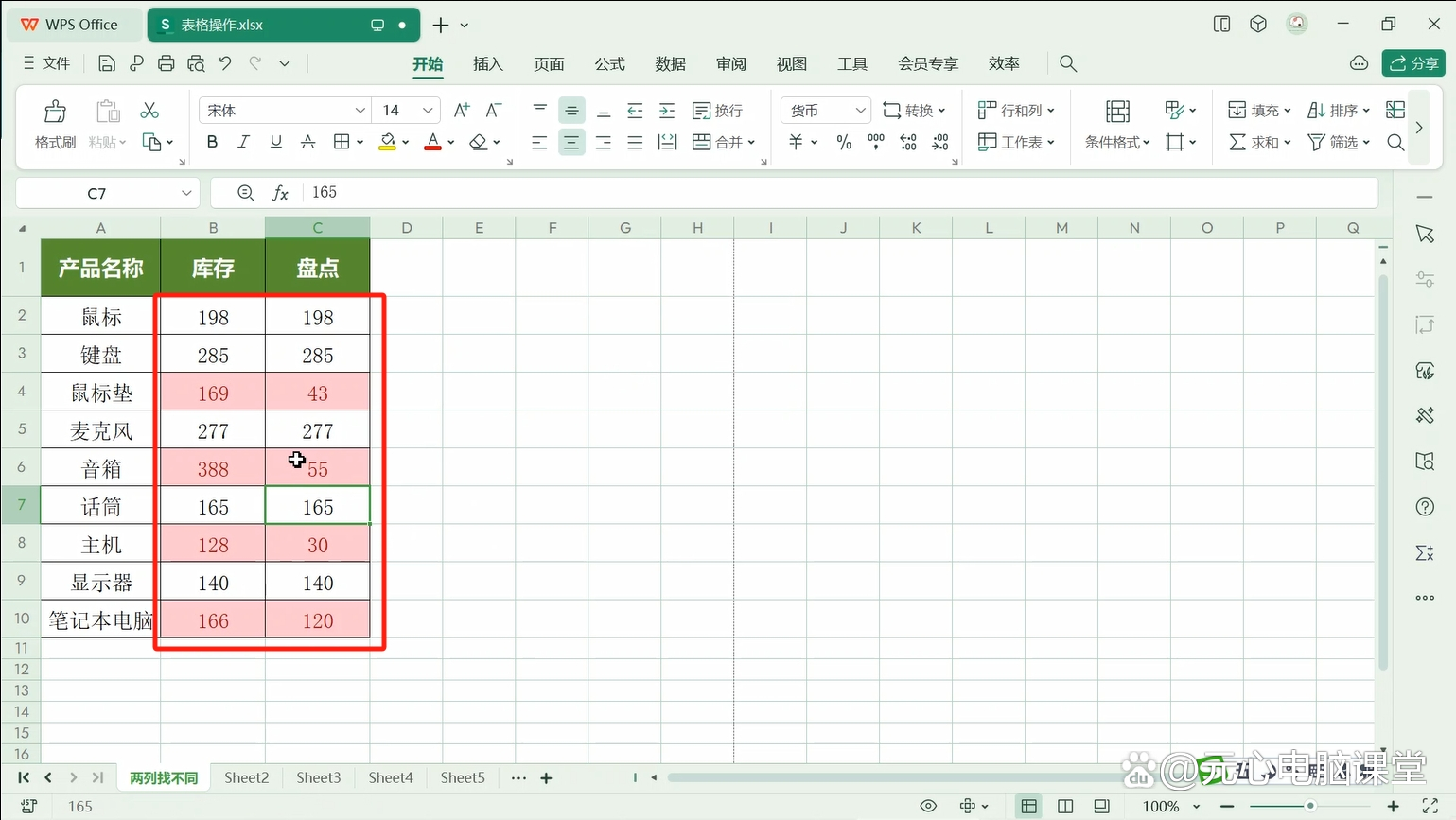The height and width of the screenshot is (820, 1456).
Task: Click the Strikethrough formatting icon
Action: pos(307,142)
